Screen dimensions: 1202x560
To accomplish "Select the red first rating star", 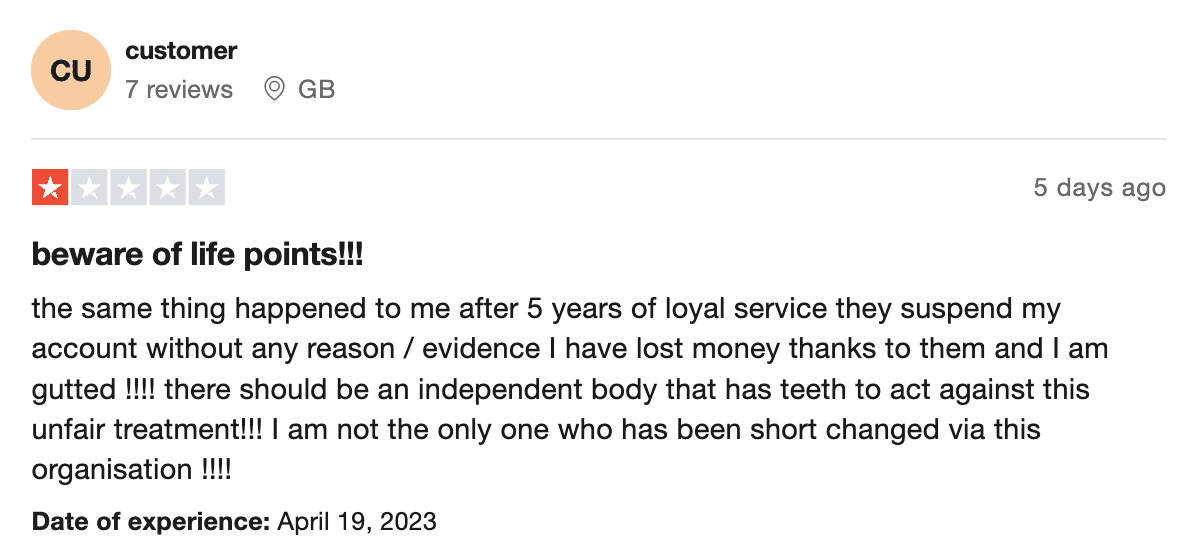I will pos(50,188).
